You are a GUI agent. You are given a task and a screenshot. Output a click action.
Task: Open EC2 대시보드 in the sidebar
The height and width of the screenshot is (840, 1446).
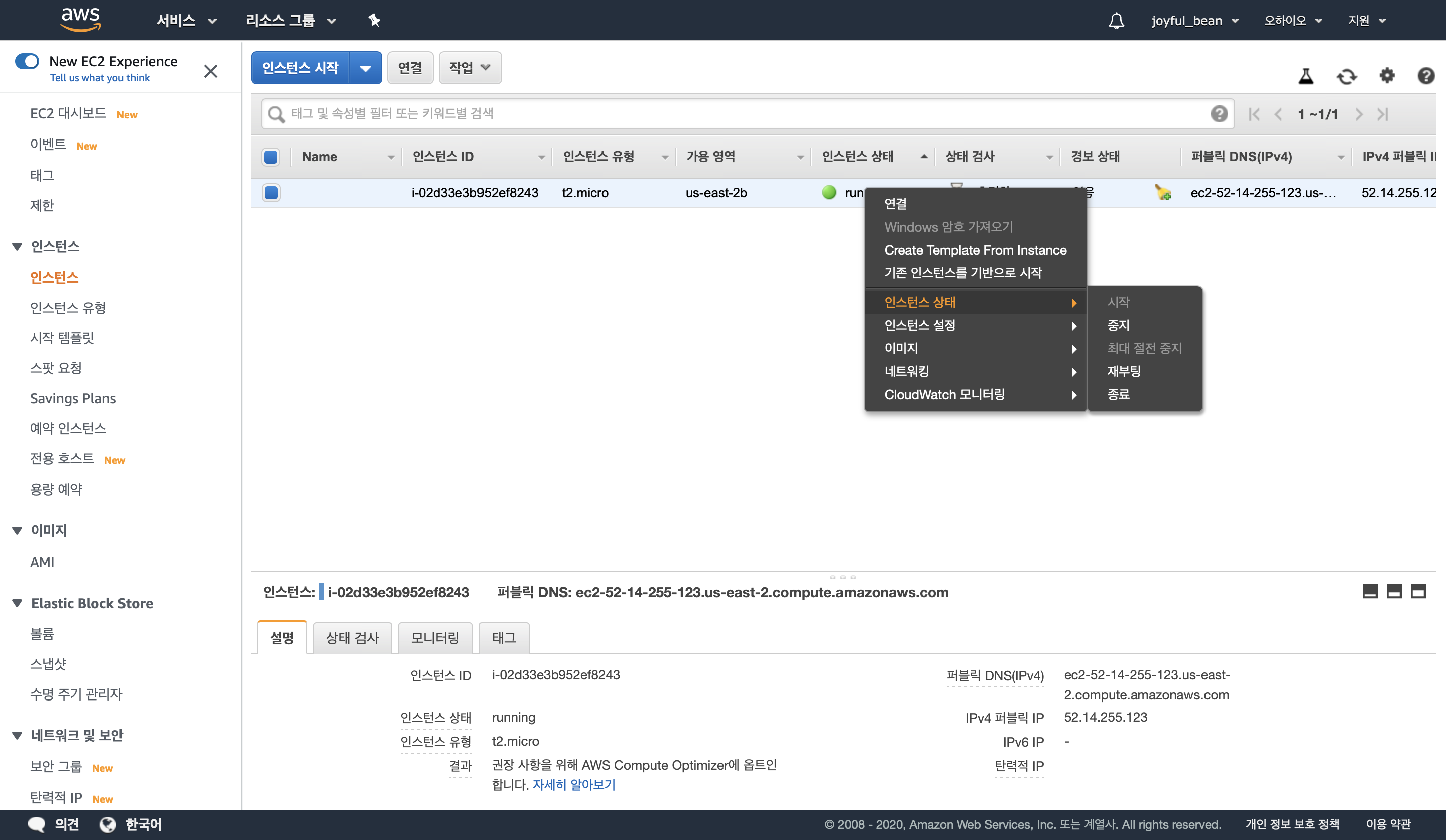click(68, 113)
